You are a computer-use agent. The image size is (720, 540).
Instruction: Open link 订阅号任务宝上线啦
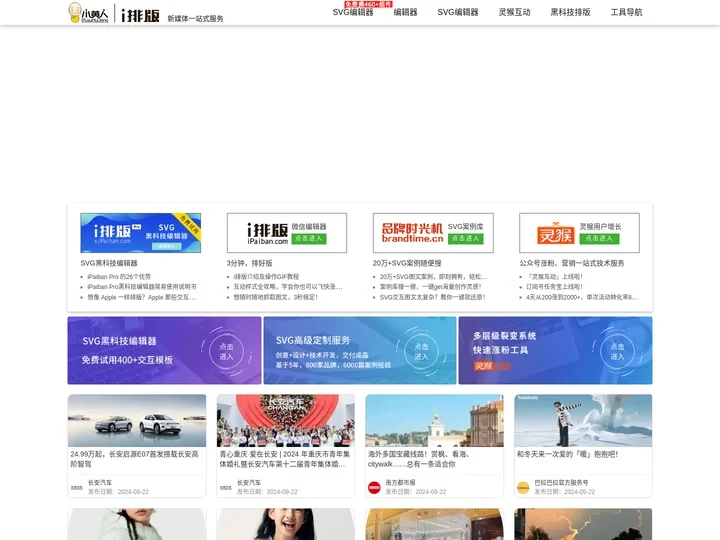pyautogui.click(x=554, y=287)
